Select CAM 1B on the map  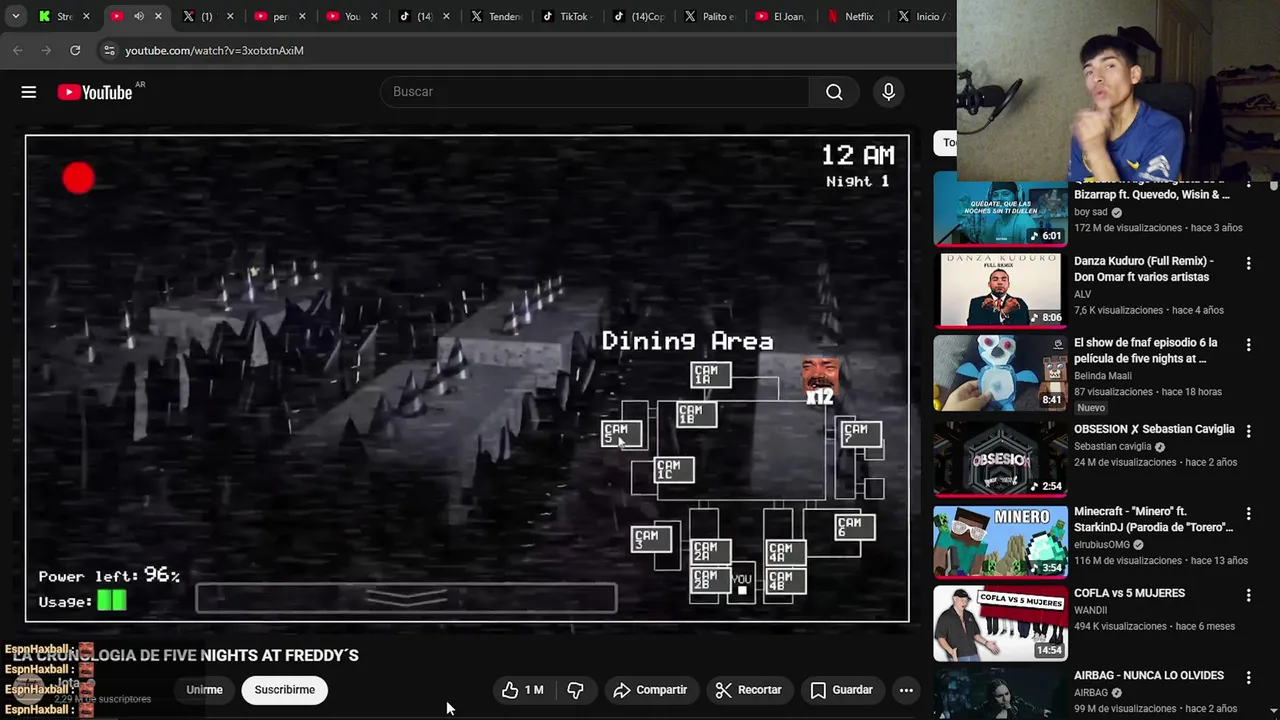(696, 414)
